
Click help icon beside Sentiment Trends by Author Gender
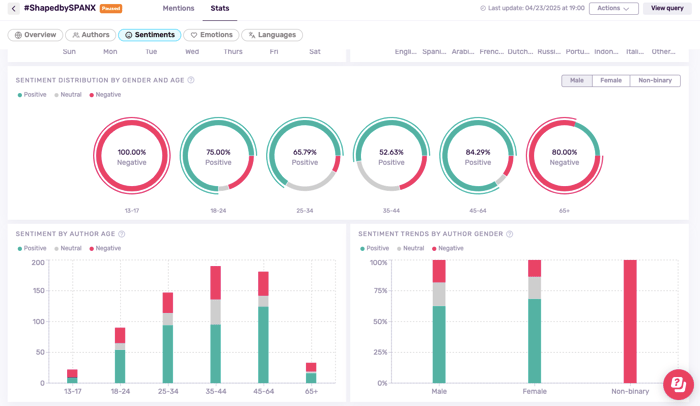pyautogui.click(x=509, y=234)
